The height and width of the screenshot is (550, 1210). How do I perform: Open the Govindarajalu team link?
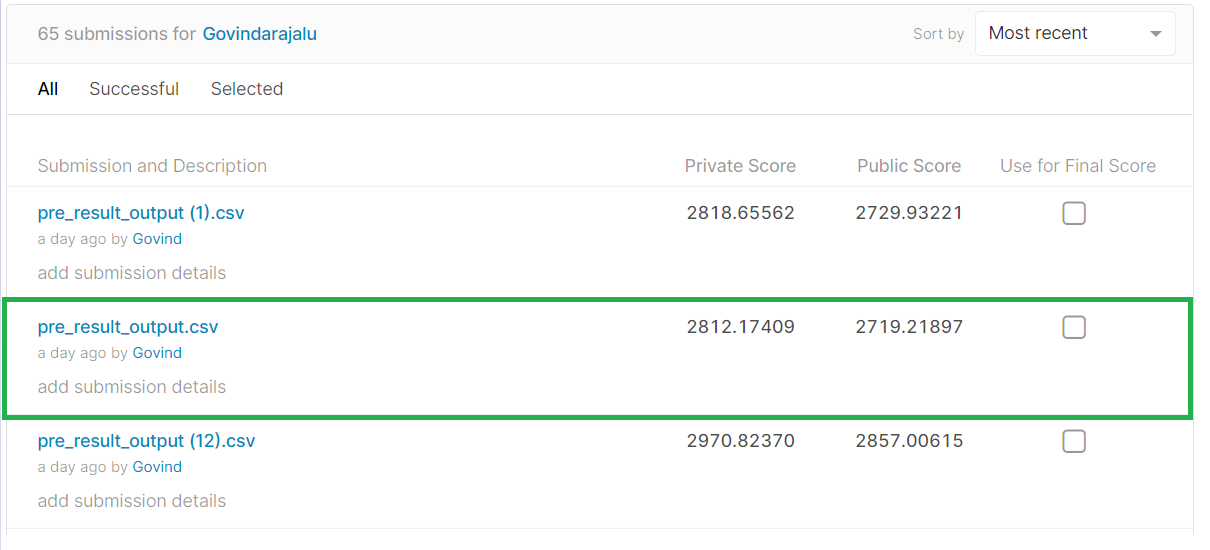click(x=260, y=34)
